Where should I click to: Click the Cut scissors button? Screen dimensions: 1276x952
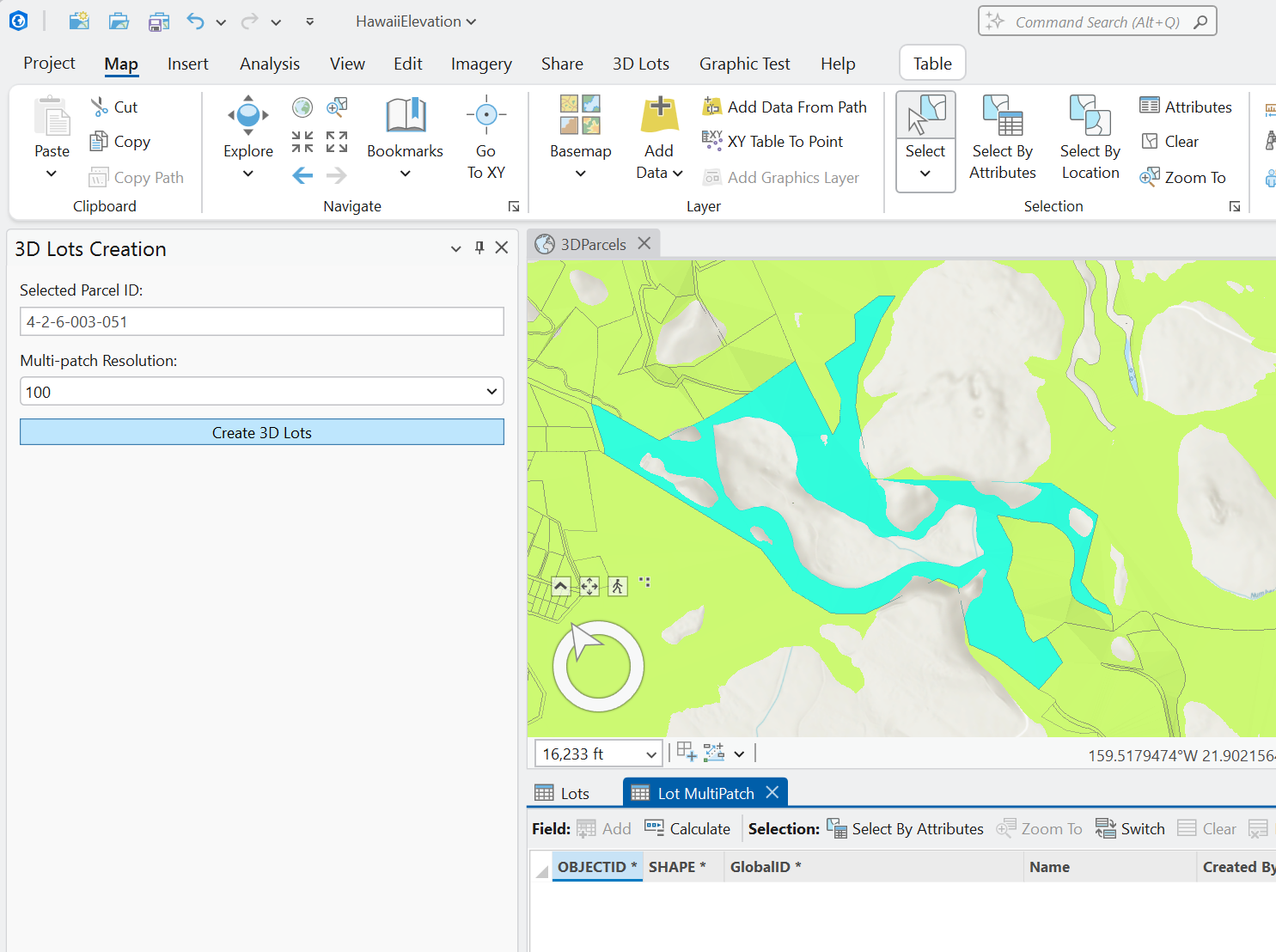tap(114, 107)
